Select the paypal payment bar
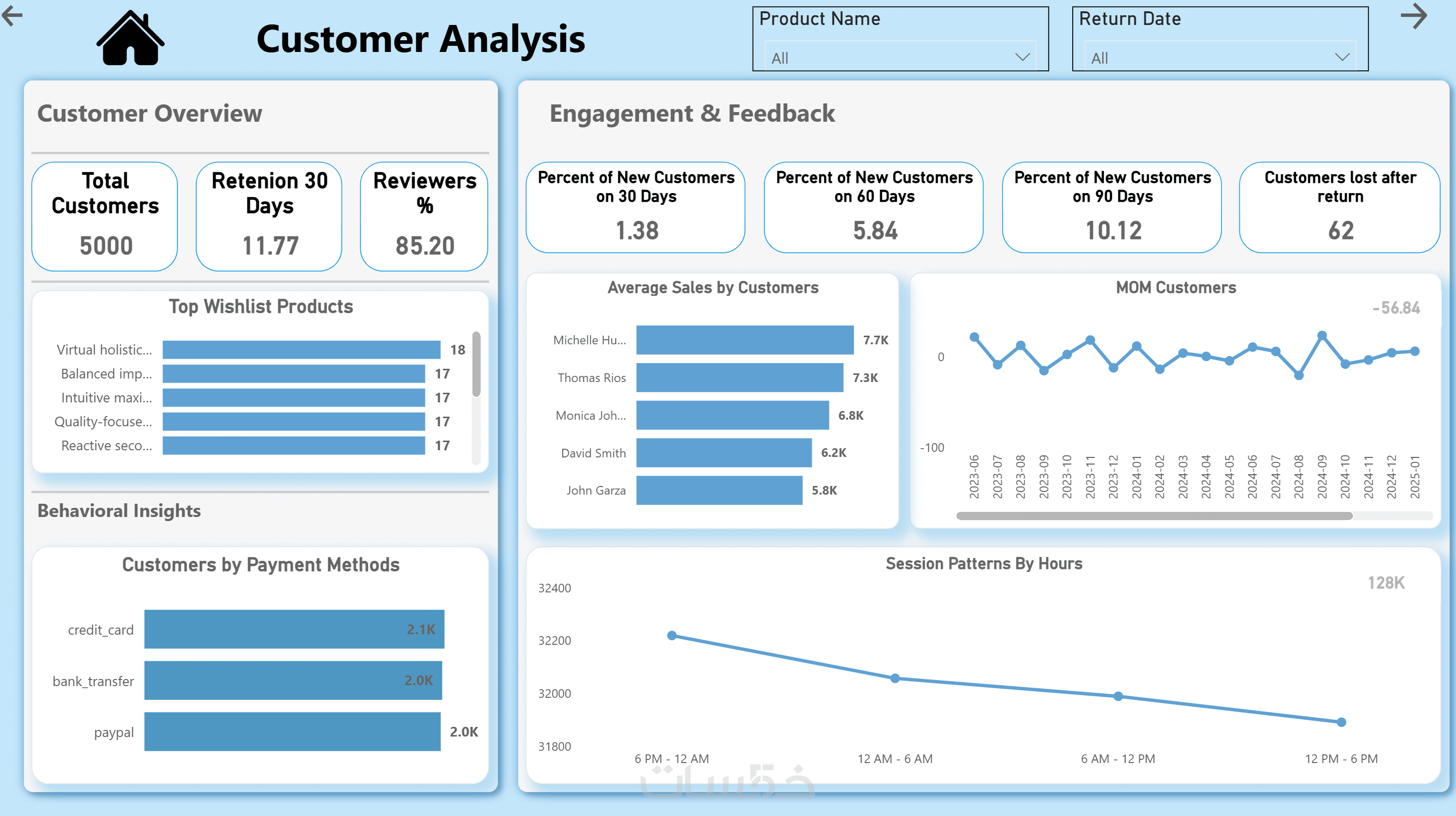The width and height of the screenshot is (1456, 816). click(292, 731)
